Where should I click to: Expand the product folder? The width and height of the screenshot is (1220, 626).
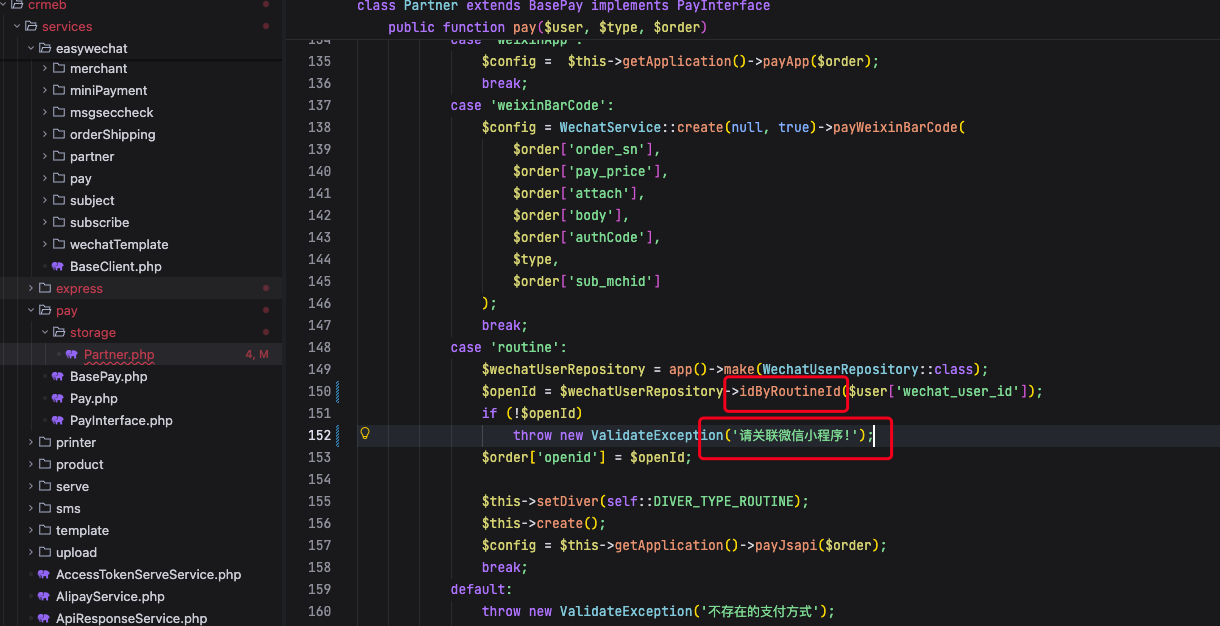point(32,464)
